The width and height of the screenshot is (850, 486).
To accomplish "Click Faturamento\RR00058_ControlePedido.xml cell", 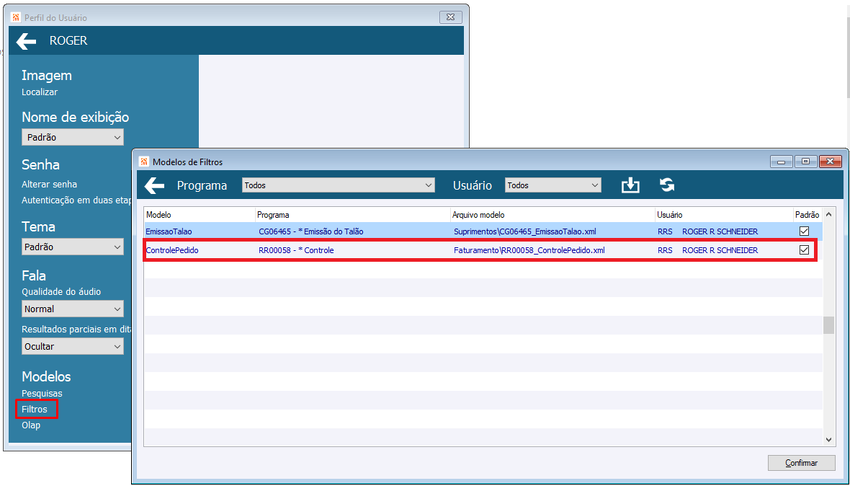I will [529, 250].
